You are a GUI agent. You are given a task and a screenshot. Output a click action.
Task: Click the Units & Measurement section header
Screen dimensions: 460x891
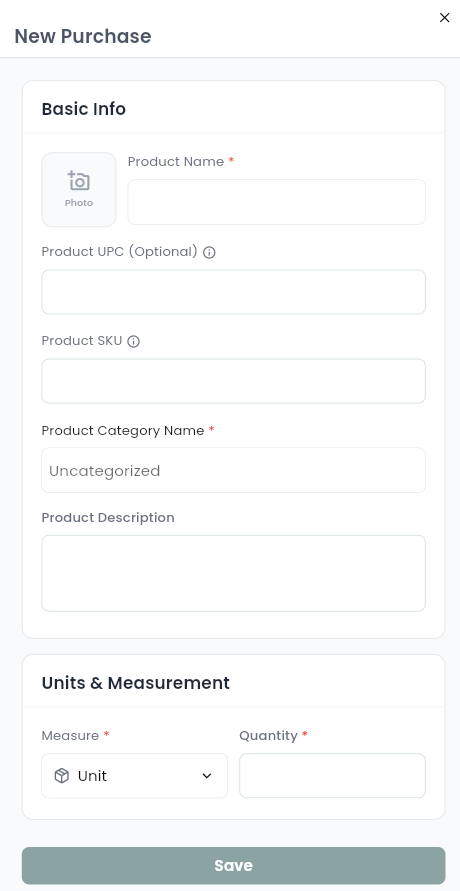[136, 682]
